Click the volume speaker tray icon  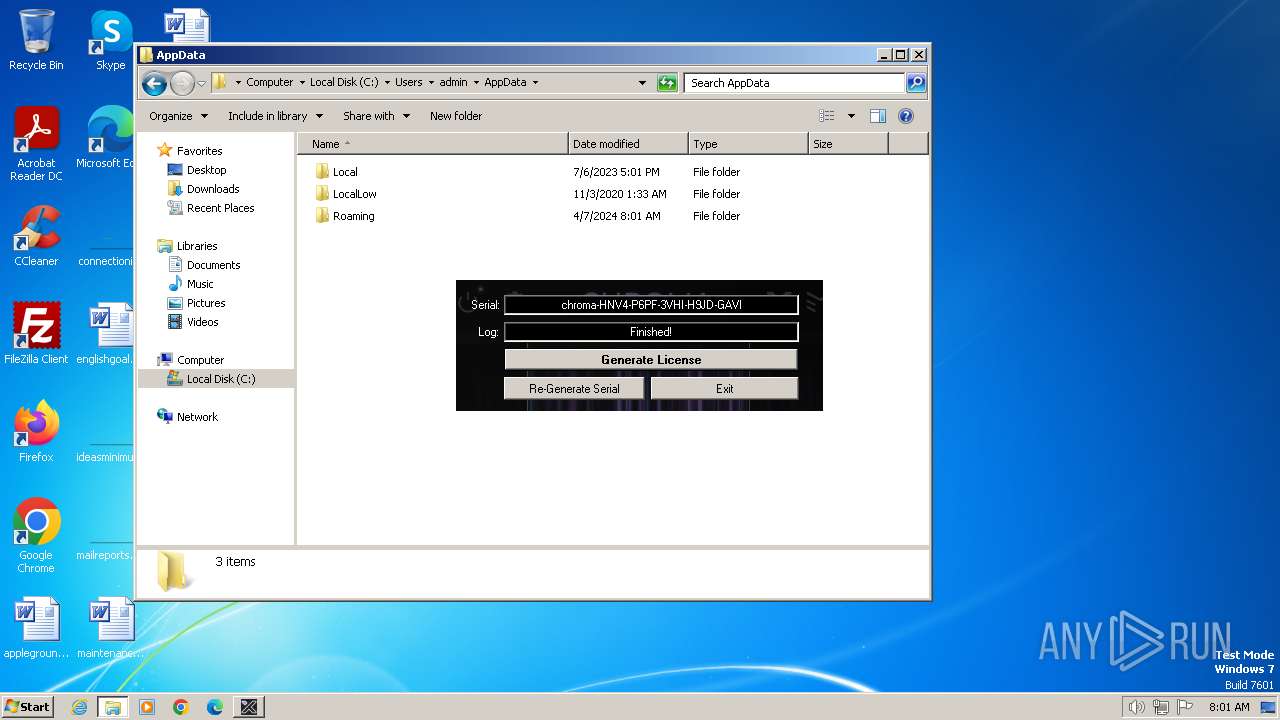point(1136,707)
